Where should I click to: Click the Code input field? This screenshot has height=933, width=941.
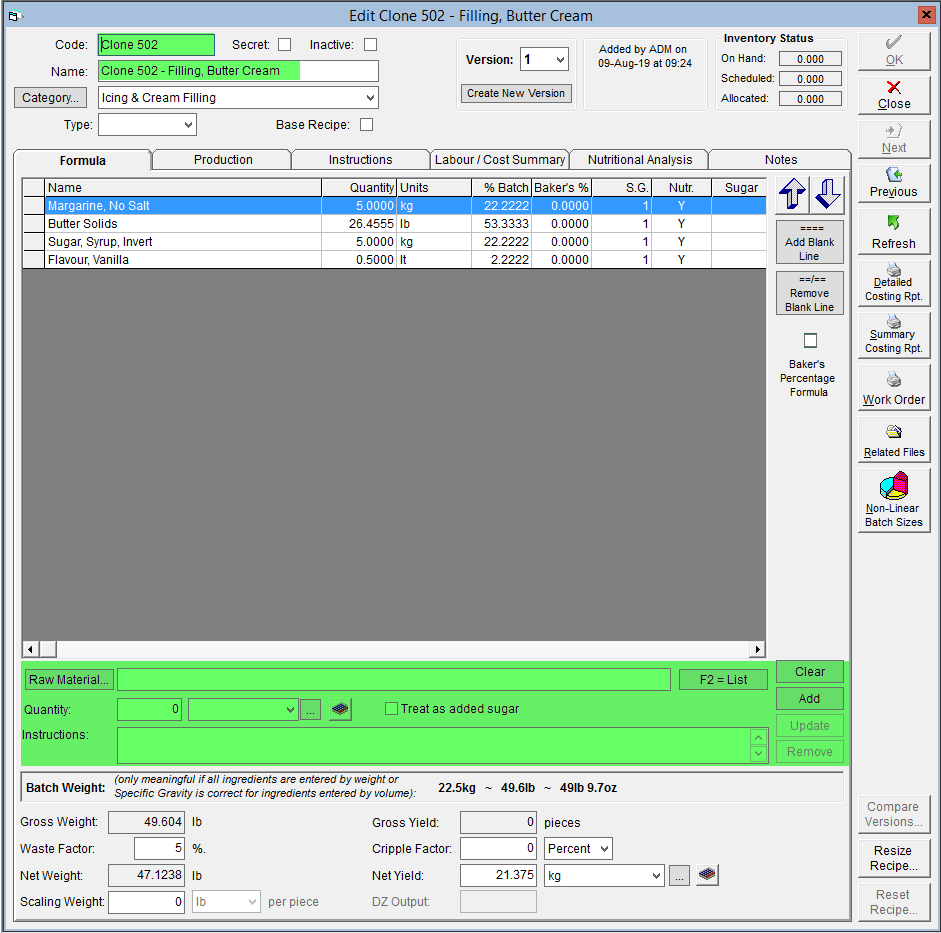coord(156,45)
